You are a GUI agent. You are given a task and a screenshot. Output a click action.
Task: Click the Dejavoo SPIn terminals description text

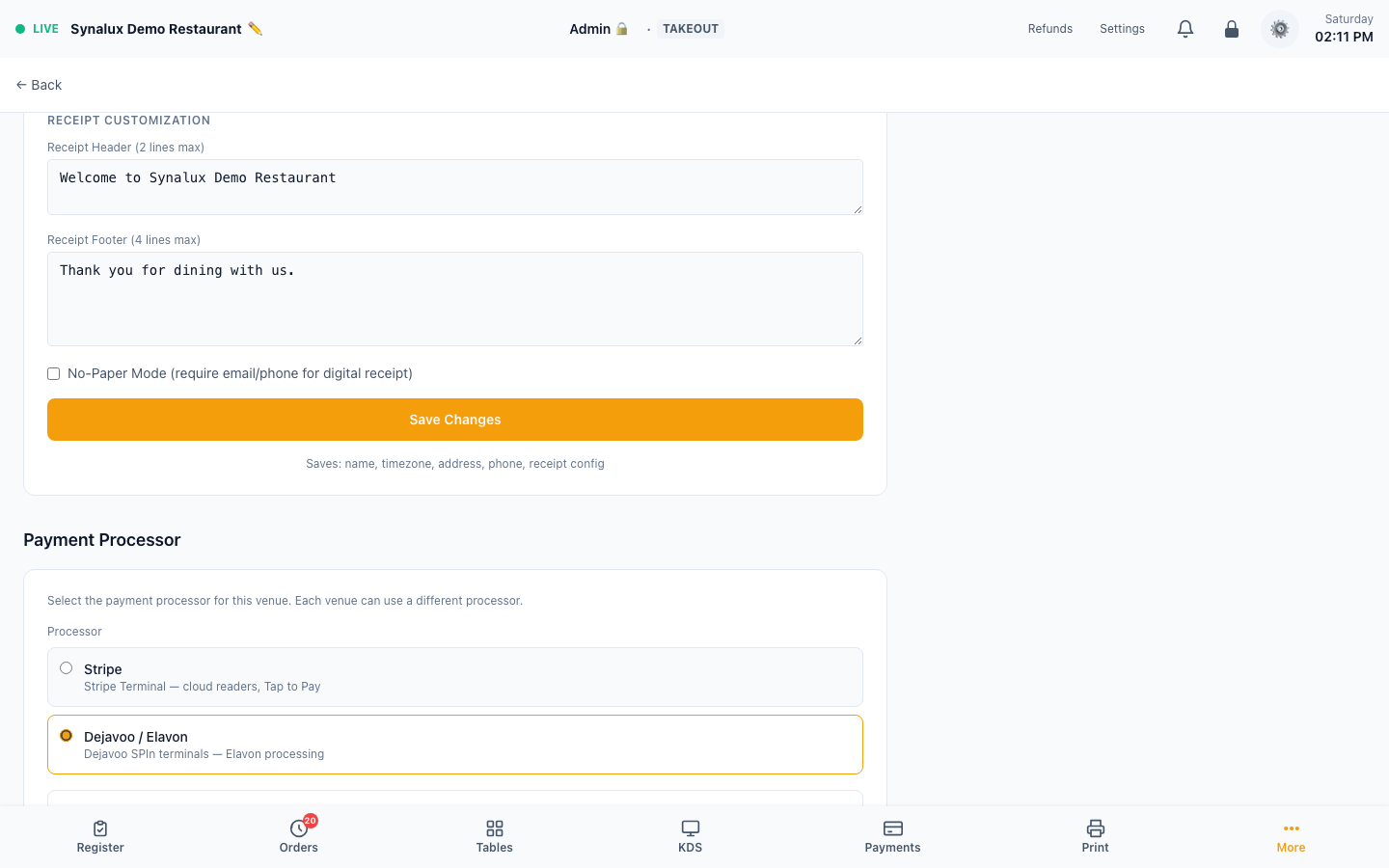click(x=204, y=754)
